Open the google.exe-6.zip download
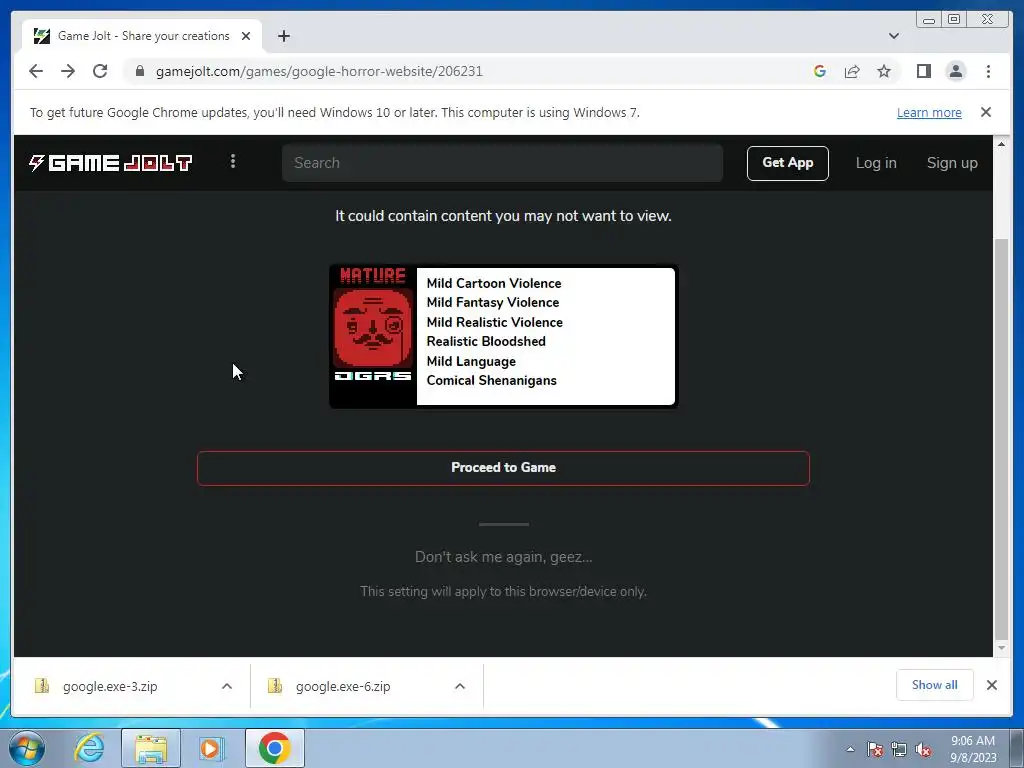The image size is (1024, 768). pyautogui.click(x=343, y=686)
